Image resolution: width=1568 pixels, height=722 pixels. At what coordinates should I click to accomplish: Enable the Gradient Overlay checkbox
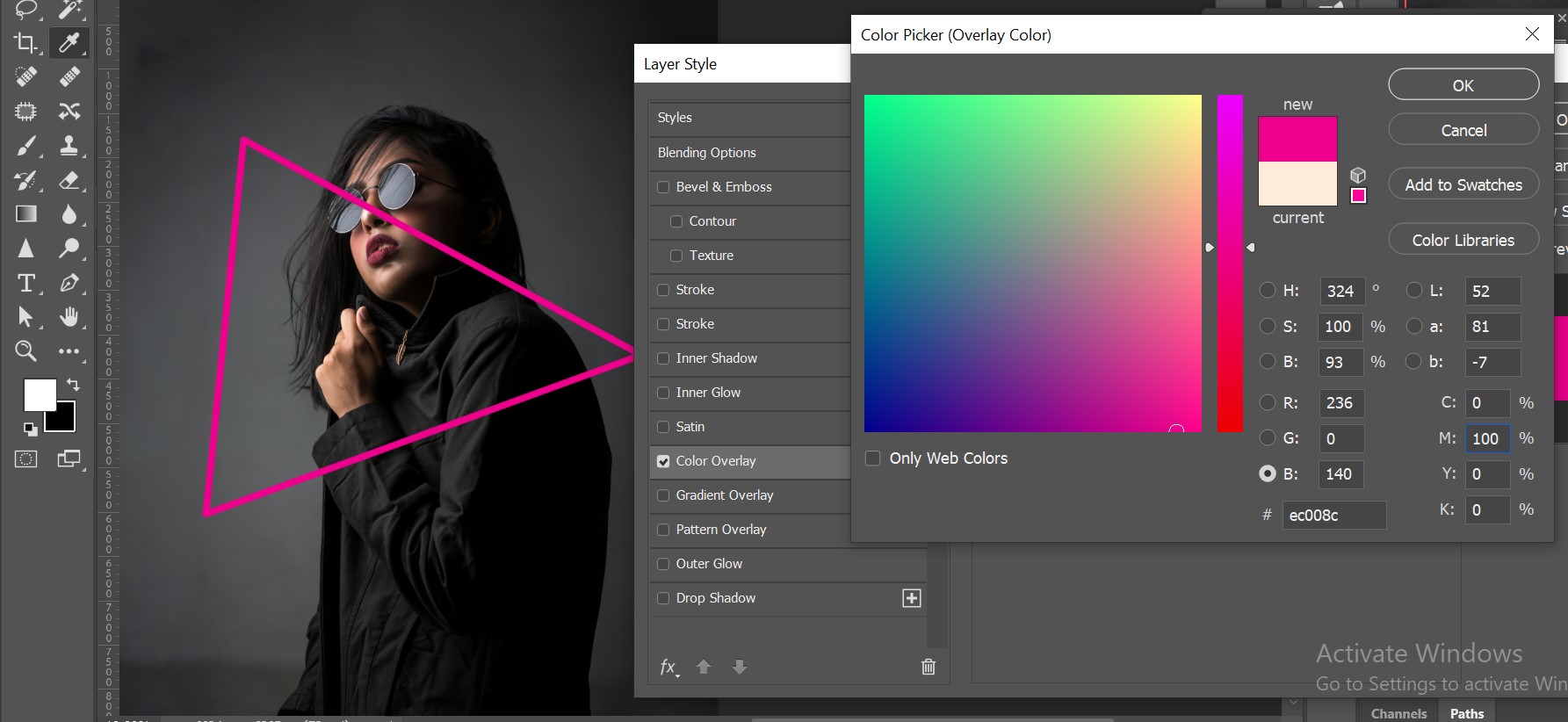[x=663, y=495]
